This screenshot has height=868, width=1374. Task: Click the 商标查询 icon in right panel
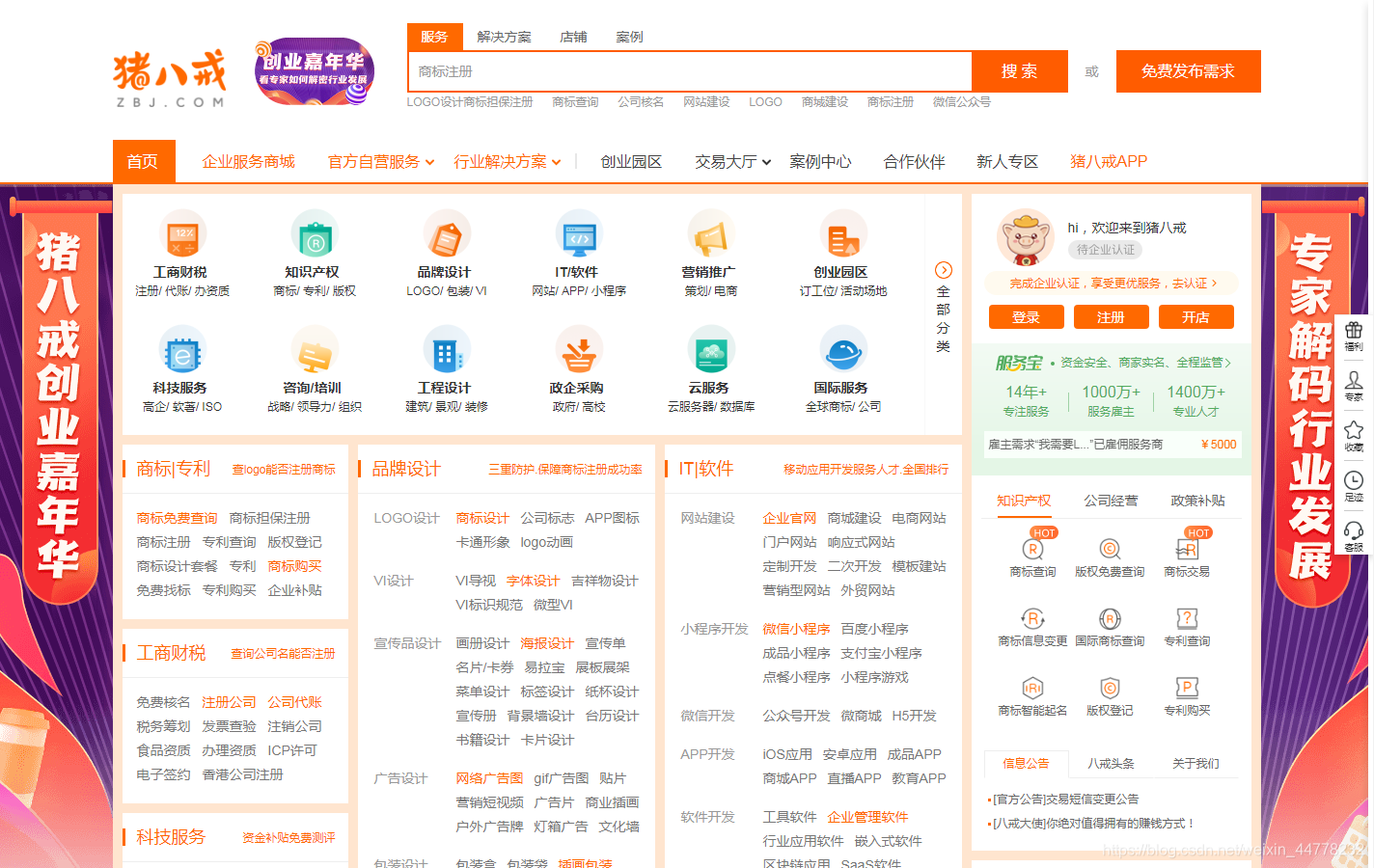tap(1032, 549)
